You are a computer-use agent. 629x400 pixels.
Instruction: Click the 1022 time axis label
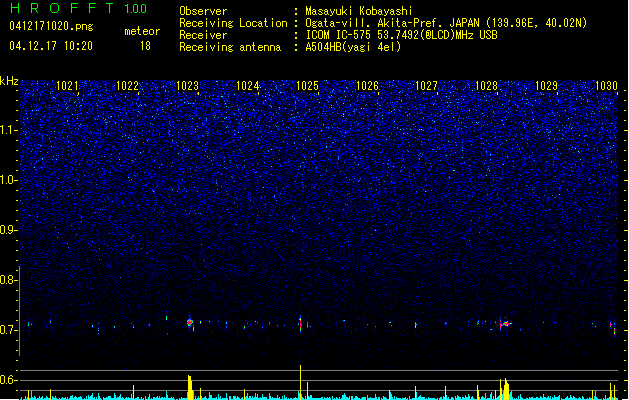[127, 86]
